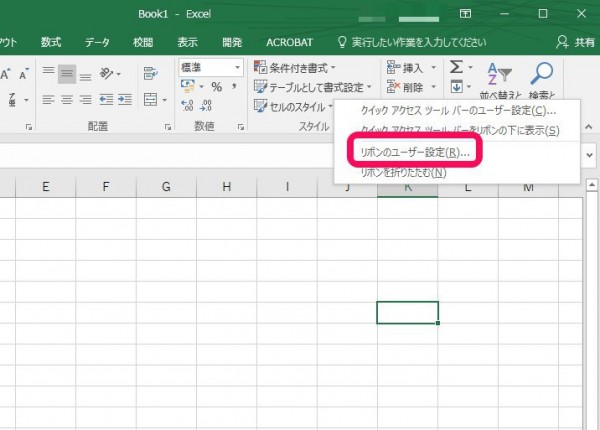The height and width of the screenshot is (430, 600).
Task: Open the AutoSum dropdown arrow
Action: click(470, 67)
